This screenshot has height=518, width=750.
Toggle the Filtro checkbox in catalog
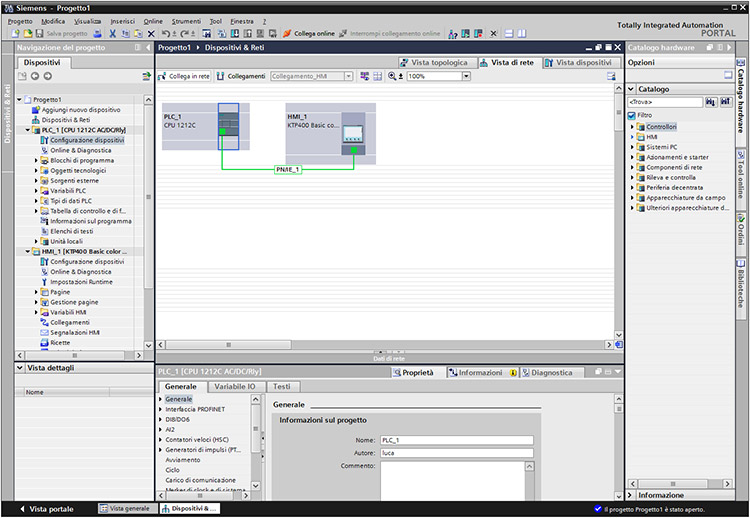pyautogui.click(x=631, y=115)
